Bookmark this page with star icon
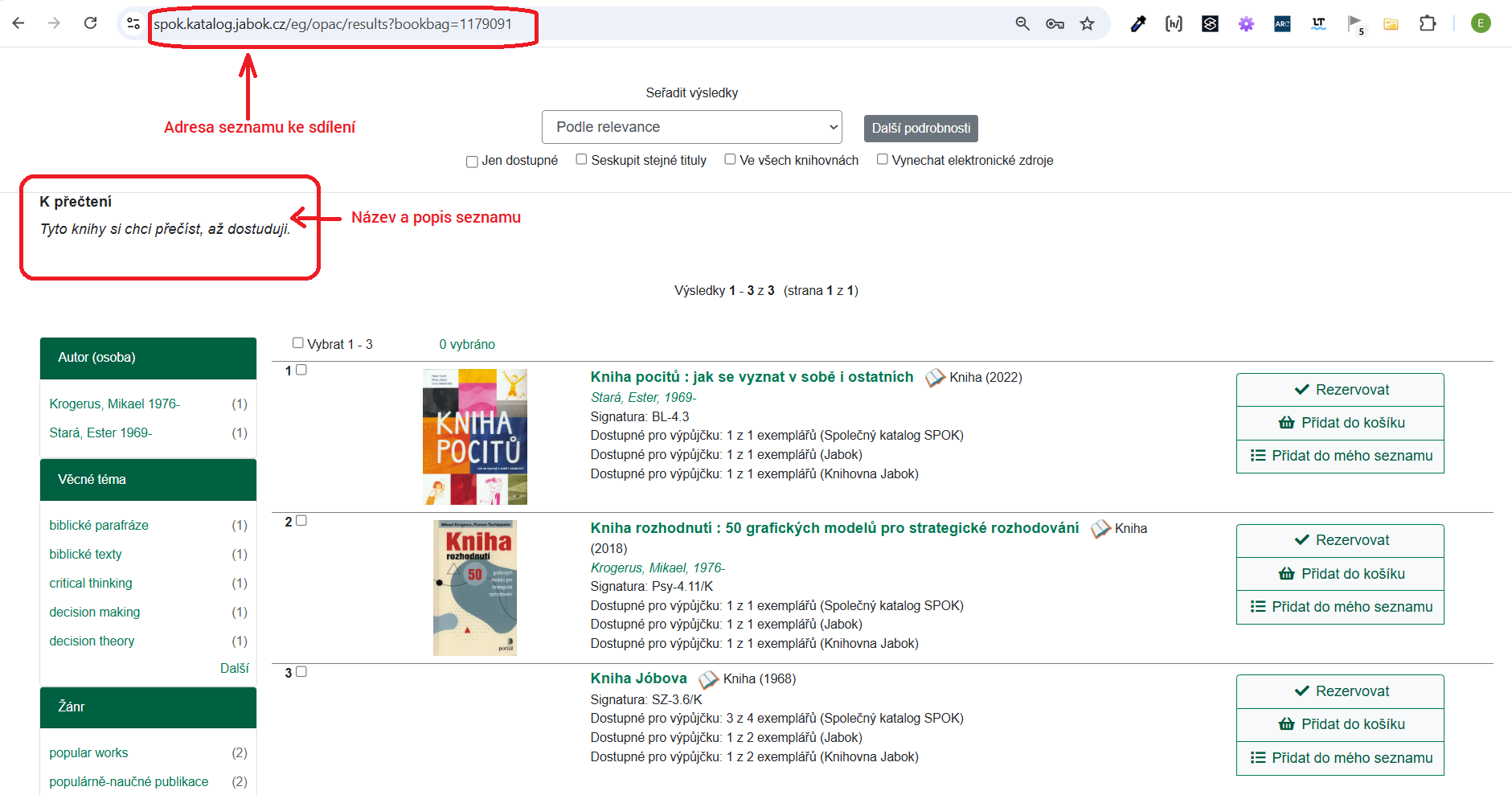 pyautogui.click(x=1087, y=24)
